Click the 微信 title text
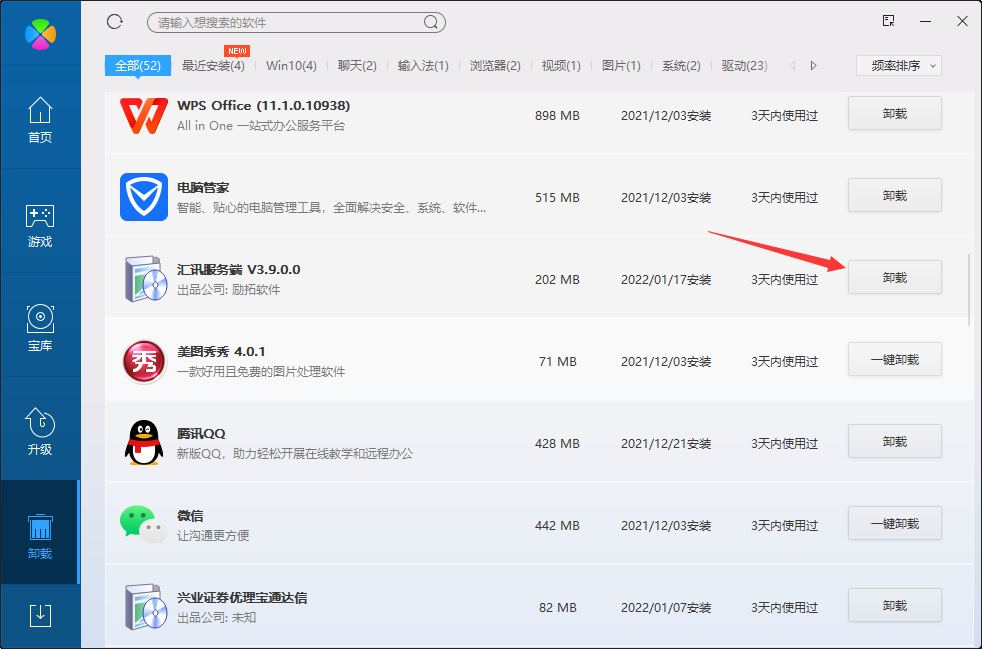Screen dimensions: 982x649 pos(190,516)
